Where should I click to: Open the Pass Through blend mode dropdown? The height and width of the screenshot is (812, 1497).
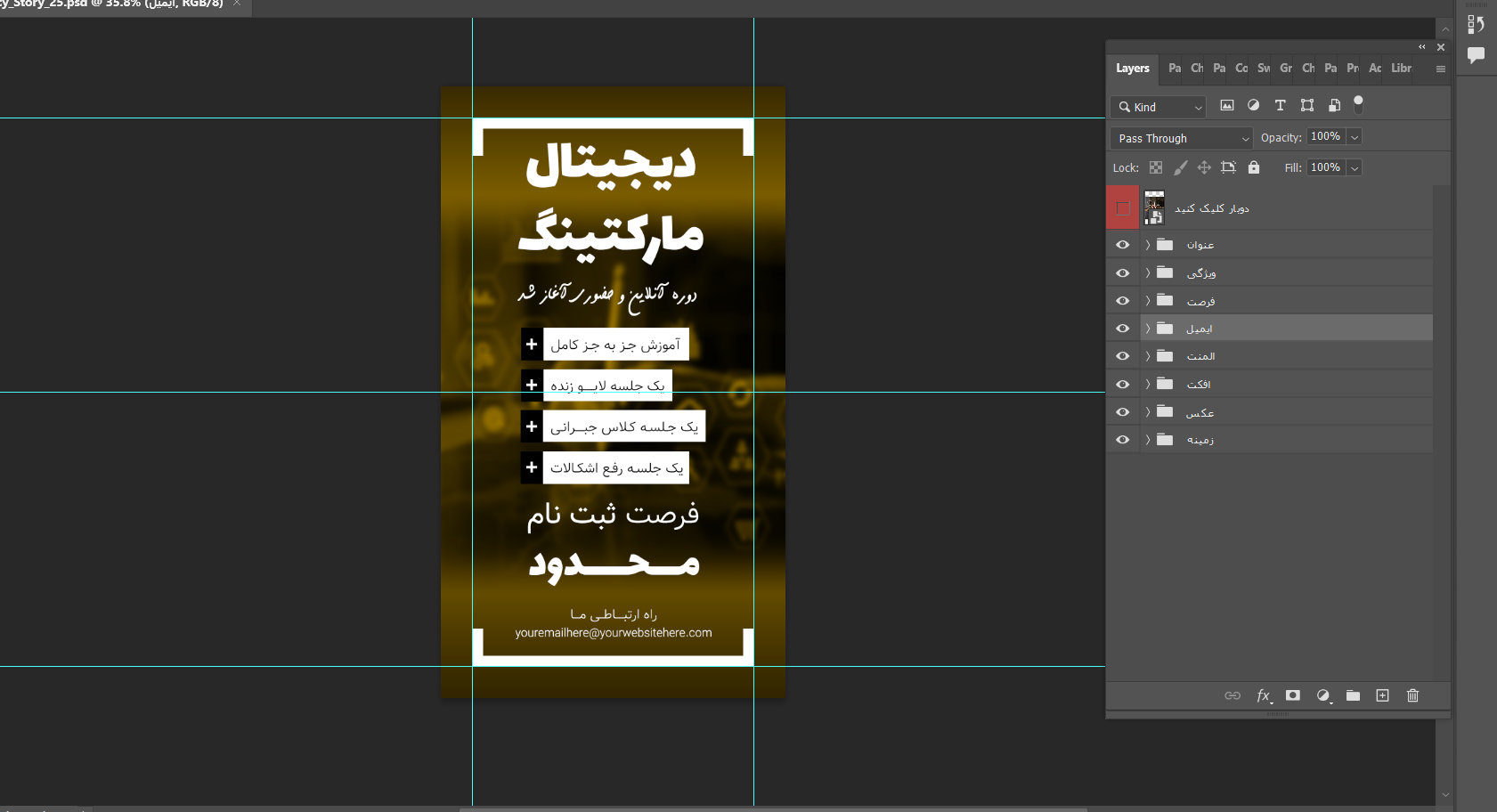click(x=1181, y=138)
